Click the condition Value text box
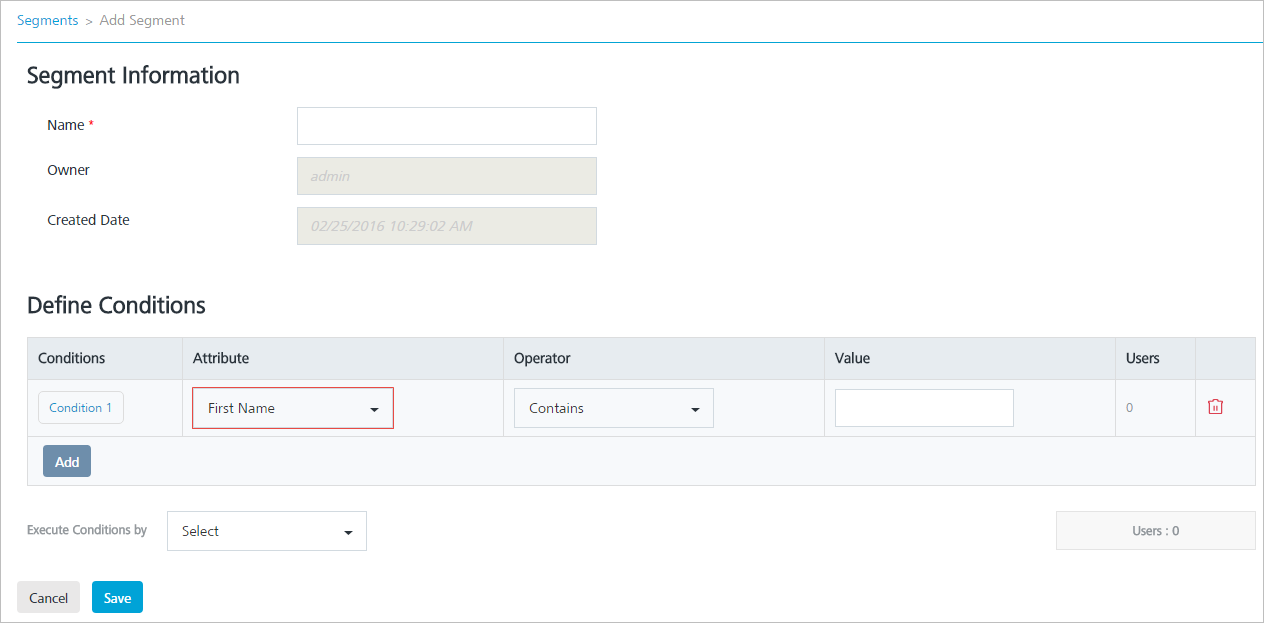Screen dimensions: 1264x623 coord(924,408)
